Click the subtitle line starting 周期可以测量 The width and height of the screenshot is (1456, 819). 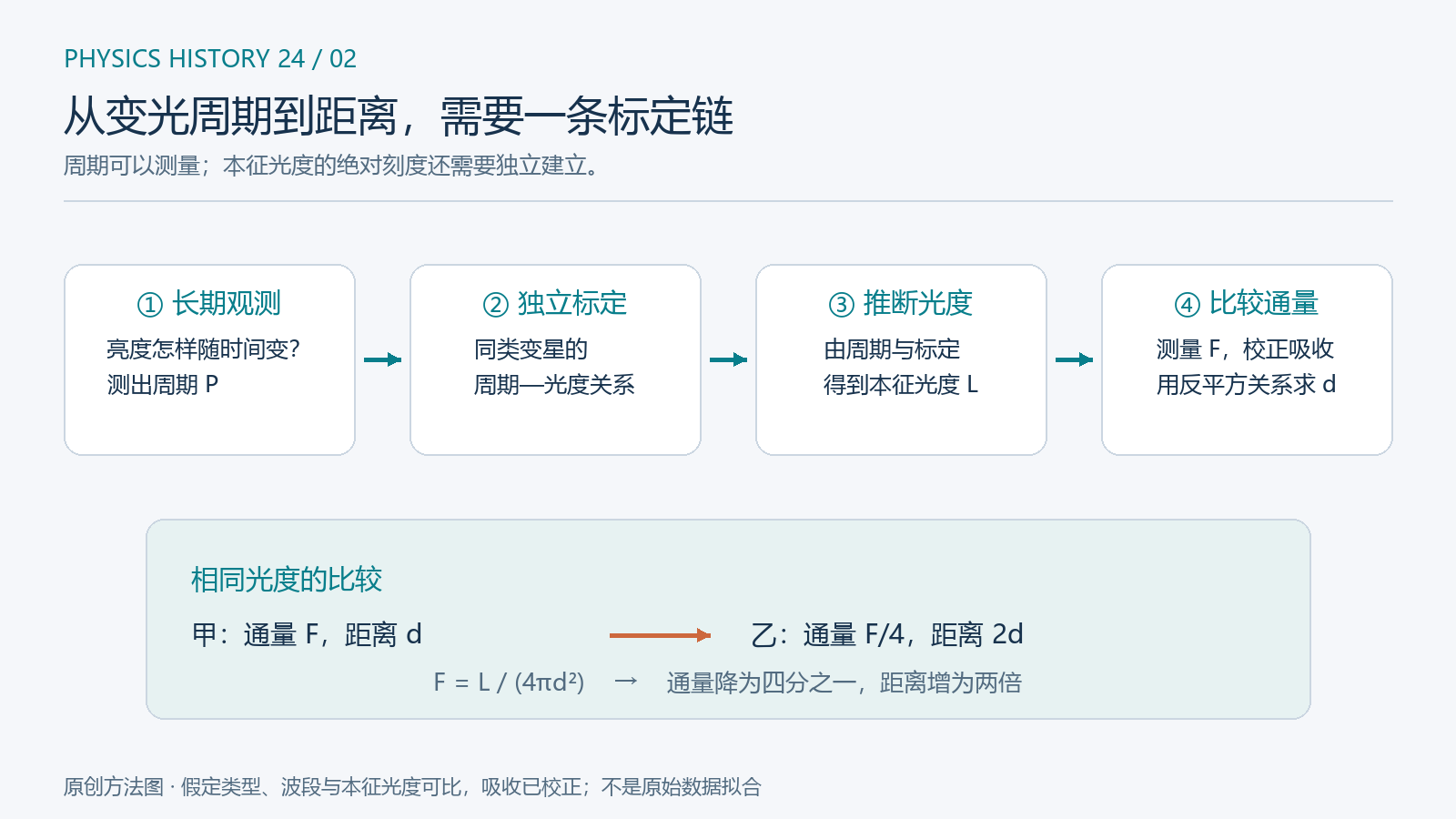click(331, 166)
